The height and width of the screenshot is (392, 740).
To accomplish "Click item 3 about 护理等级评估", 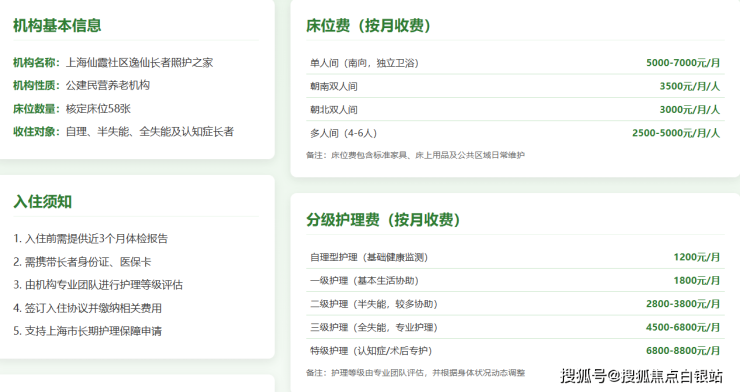I will tap(98, 285).
